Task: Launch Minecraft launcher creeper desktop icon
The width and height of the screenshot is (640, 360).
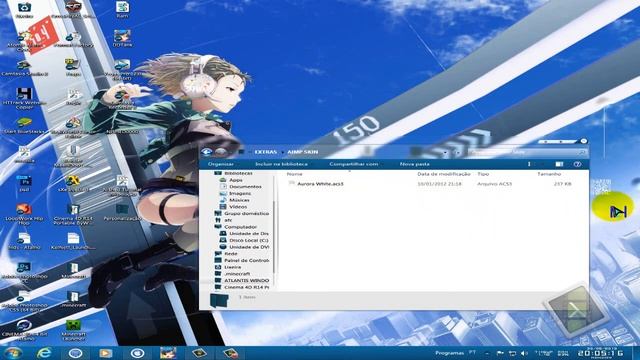Action: tap(73, 330)
